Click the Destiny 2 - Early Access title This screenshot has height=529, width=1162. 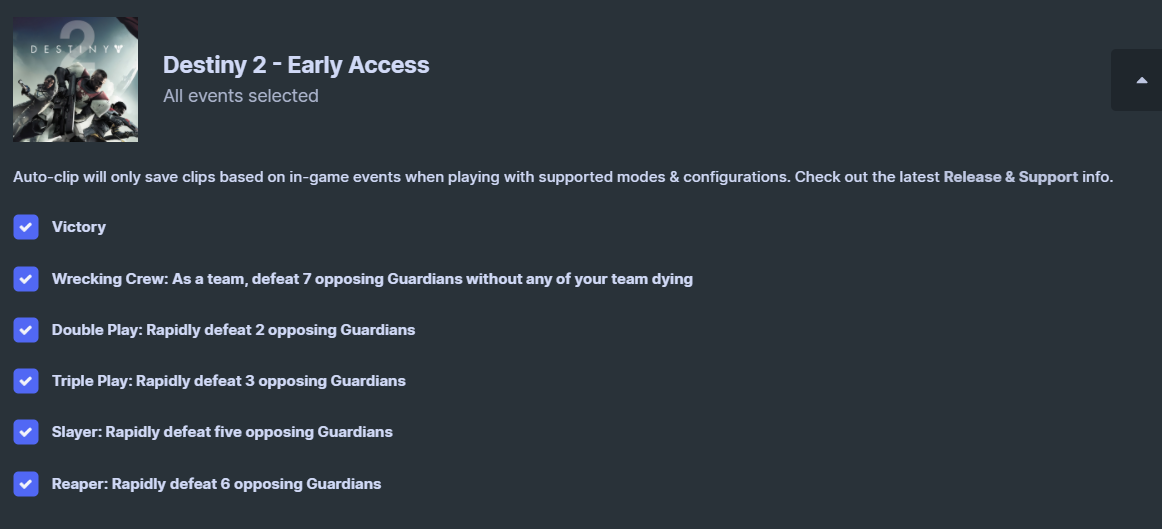pos(296,64)
